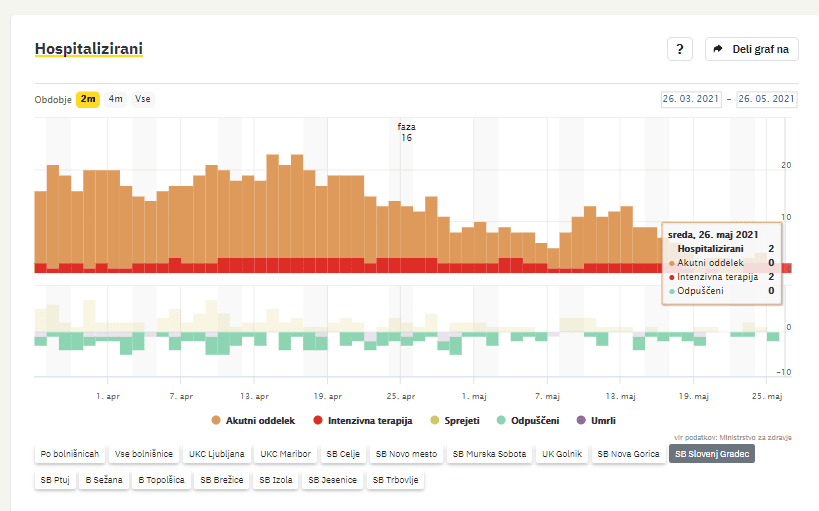Toggle Odpuščeni series in the legend

[x=527, y=420]
